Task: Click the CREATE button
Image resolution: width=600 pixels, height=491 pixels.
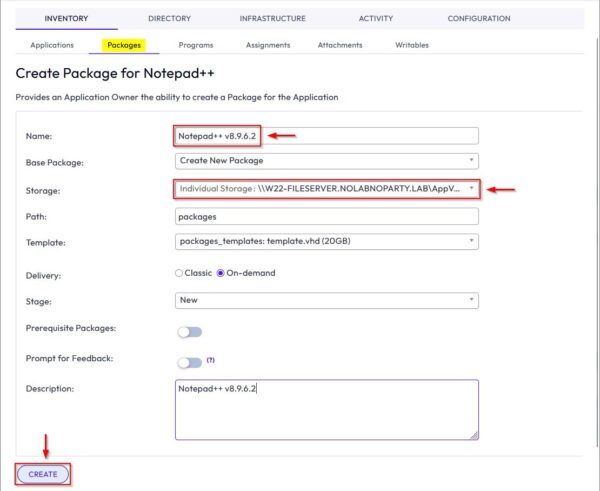Action: click(43, 474)
